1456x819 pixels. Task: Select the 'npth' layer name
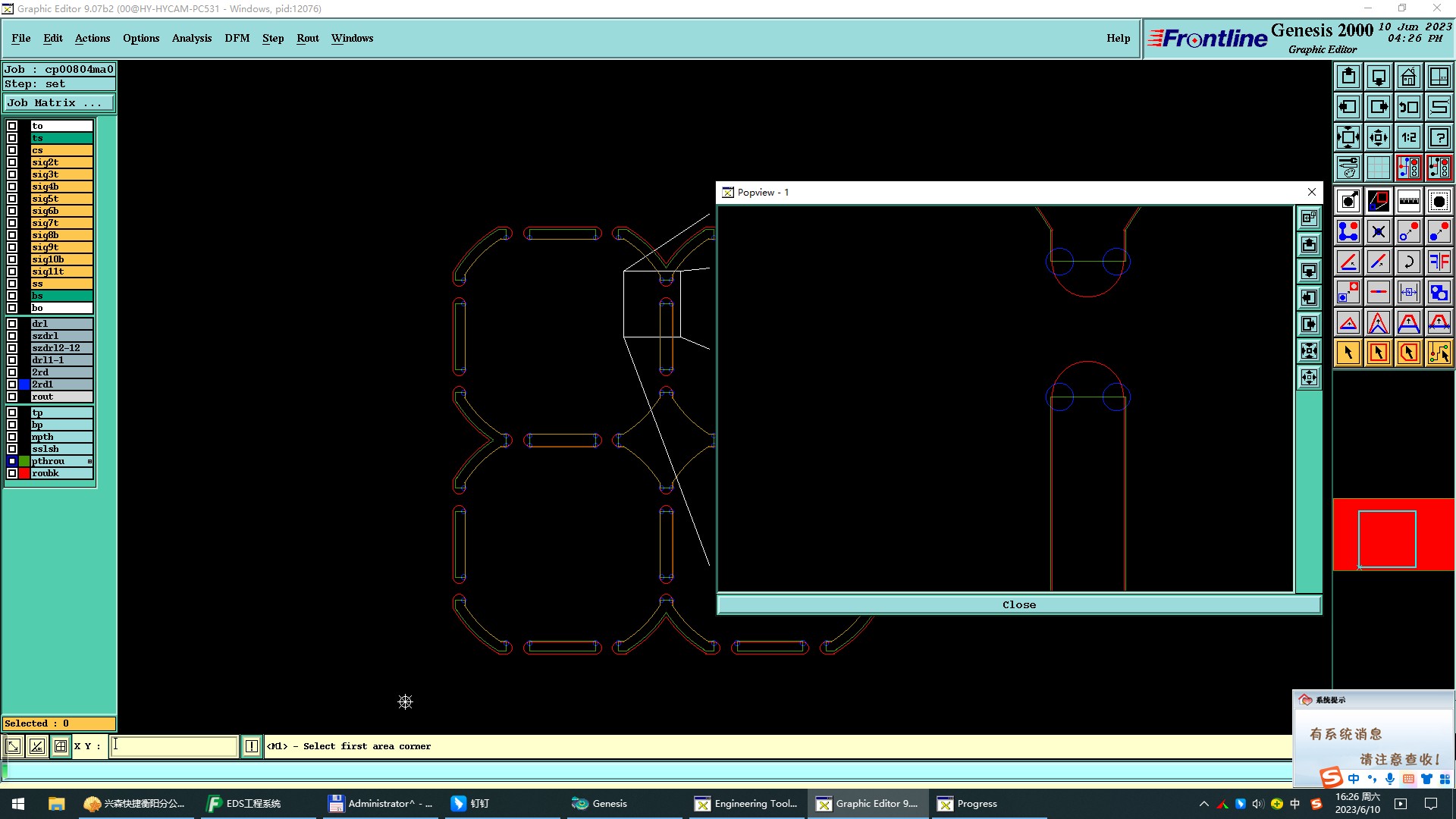(x=61, y=437)
